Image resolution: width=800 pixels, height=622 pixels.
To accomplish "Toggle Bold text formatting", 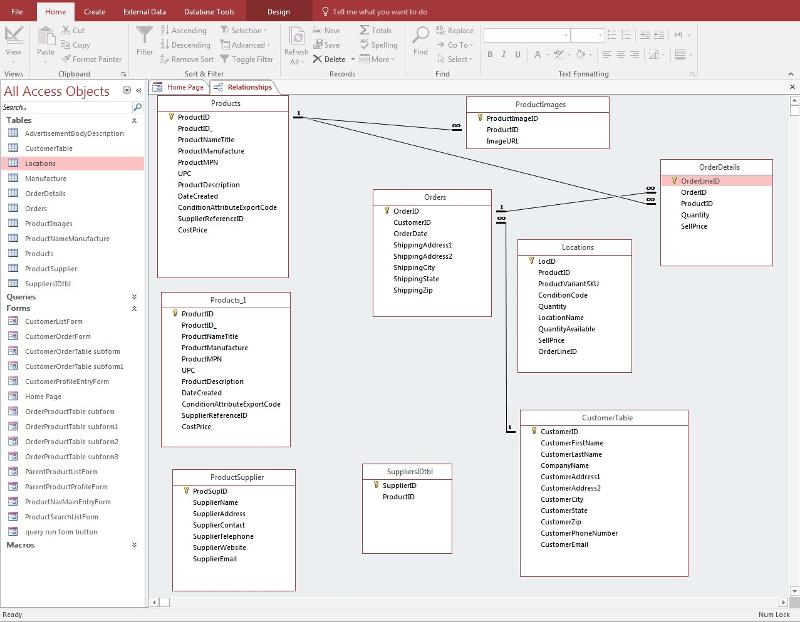I will (490, 54).
